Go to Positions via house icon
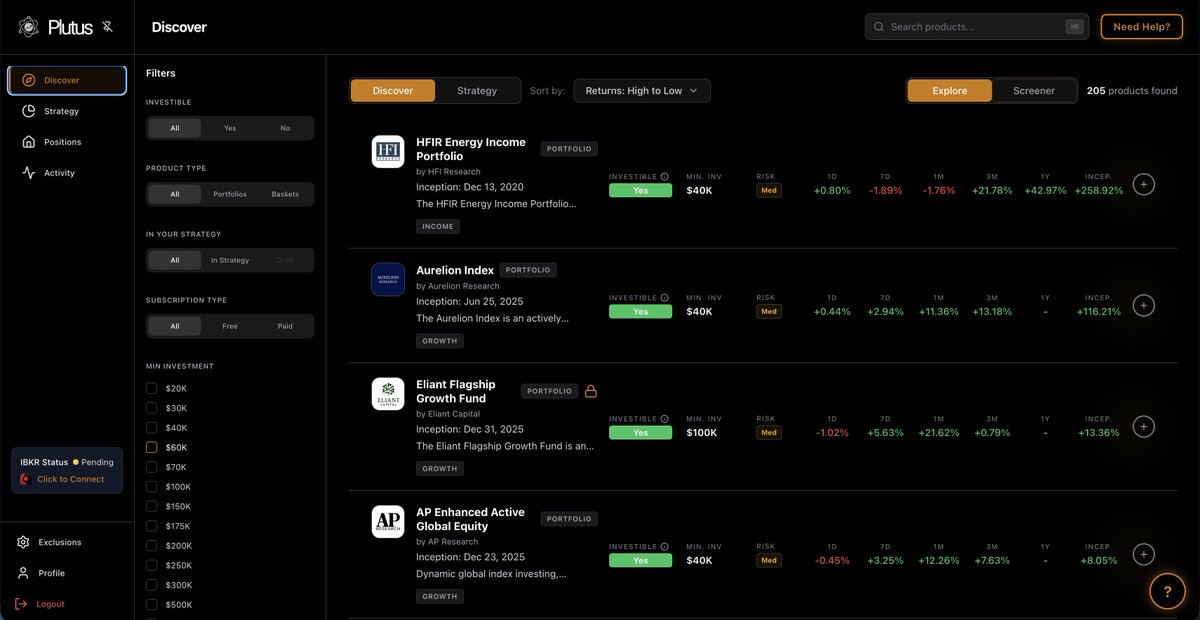The image size is (1200, 620). tap(29, 142)
